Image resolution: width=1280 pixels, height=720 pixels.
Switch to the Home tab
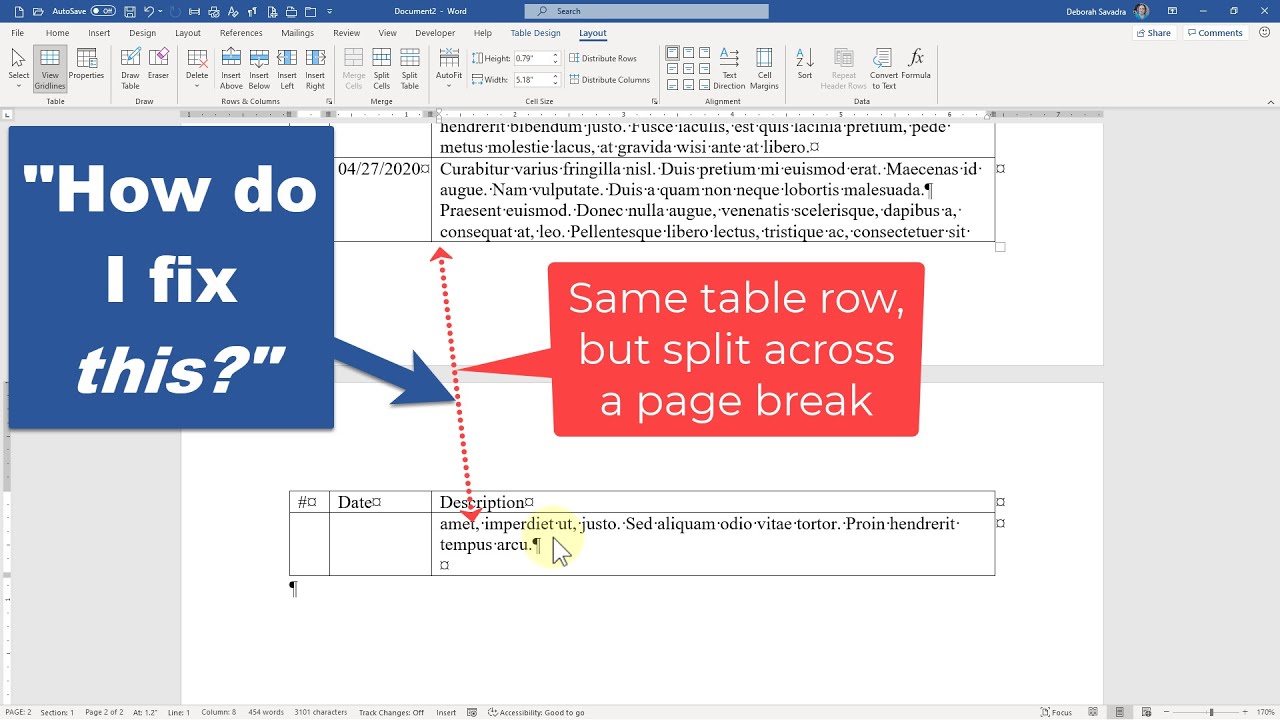(57, 33)
